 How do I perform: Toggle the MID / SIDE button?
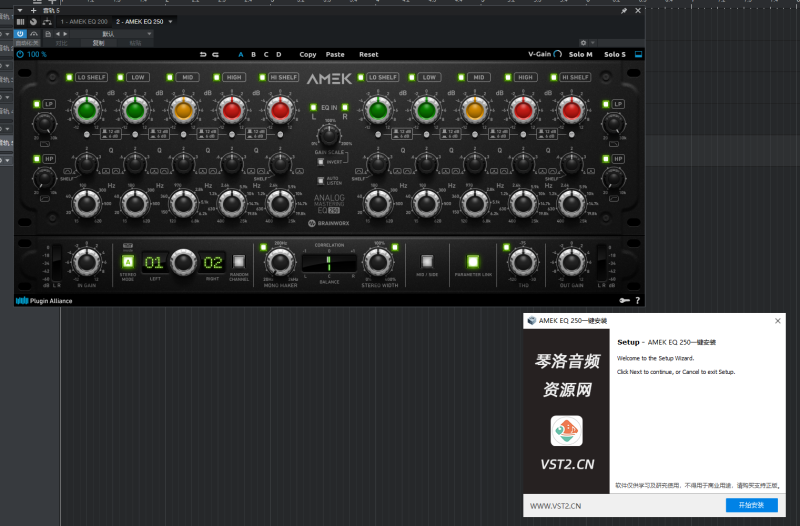click(x=427, y=262)
